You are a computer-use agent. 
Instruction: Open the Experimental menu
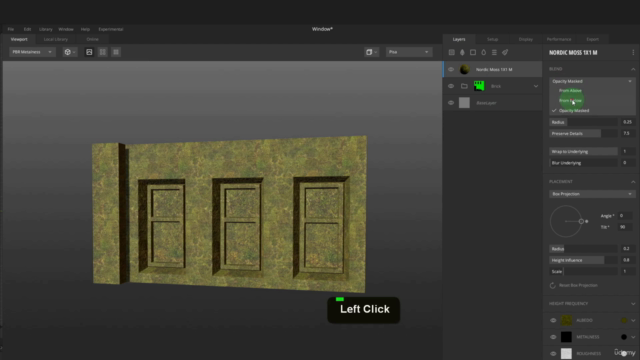click(x=111, y=29)
